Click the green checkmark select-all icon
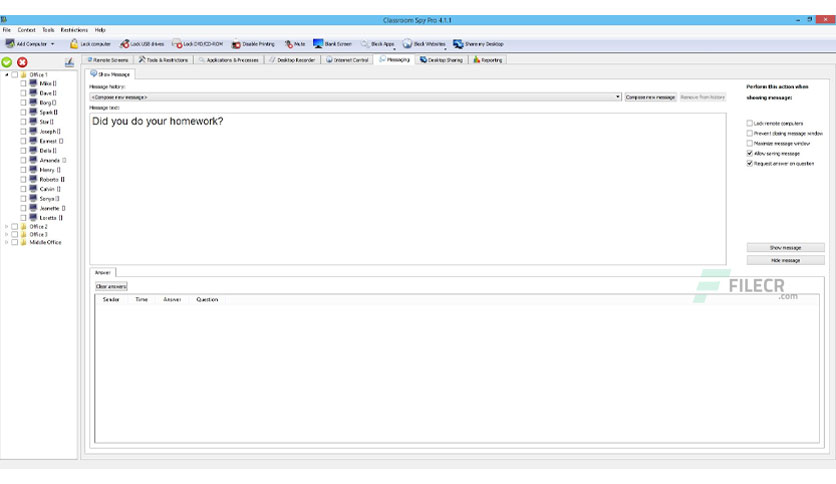This screenshot has width=836, height=484. 7,62
